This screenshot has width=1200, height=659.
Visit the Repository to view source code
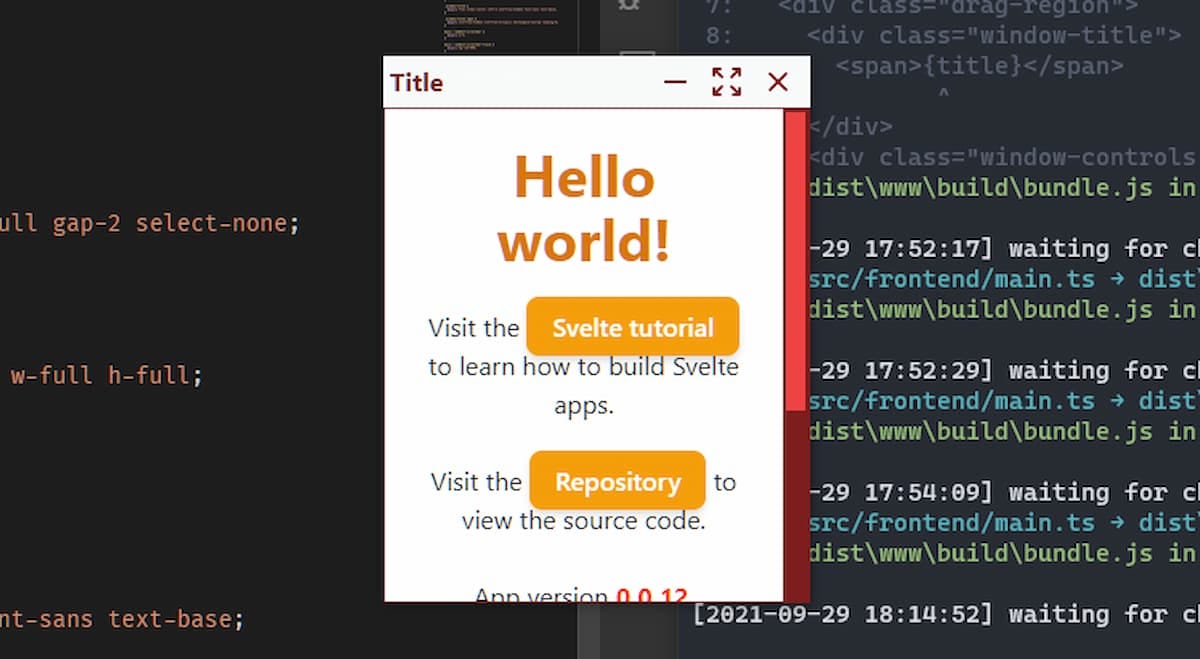point(617,481)
